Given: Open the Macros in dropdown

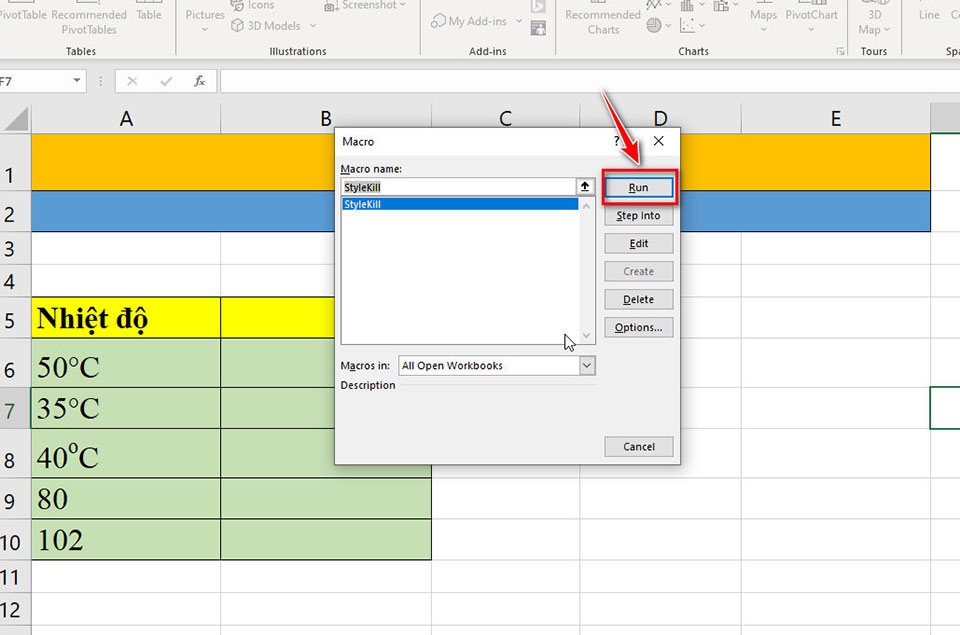Looking at the screenshot, I should (587, 366).
